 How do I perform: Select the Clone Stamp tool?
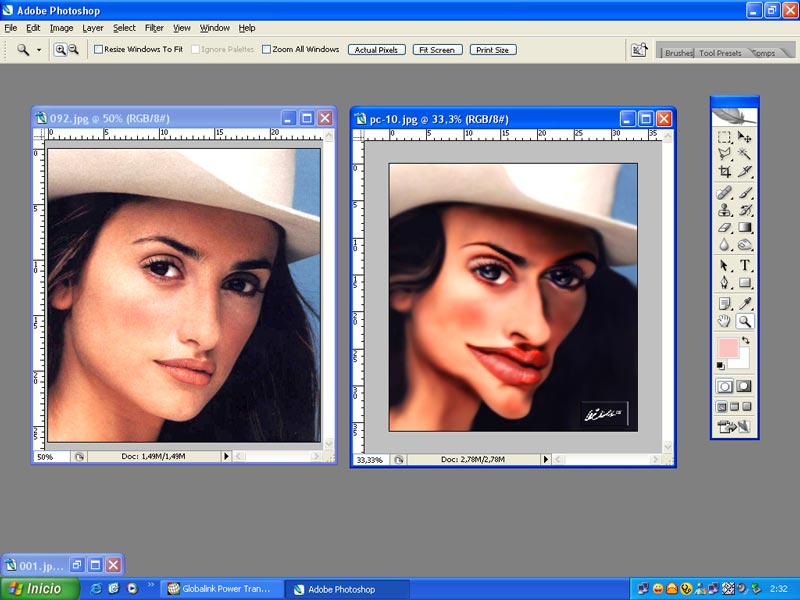click(725, 210)
